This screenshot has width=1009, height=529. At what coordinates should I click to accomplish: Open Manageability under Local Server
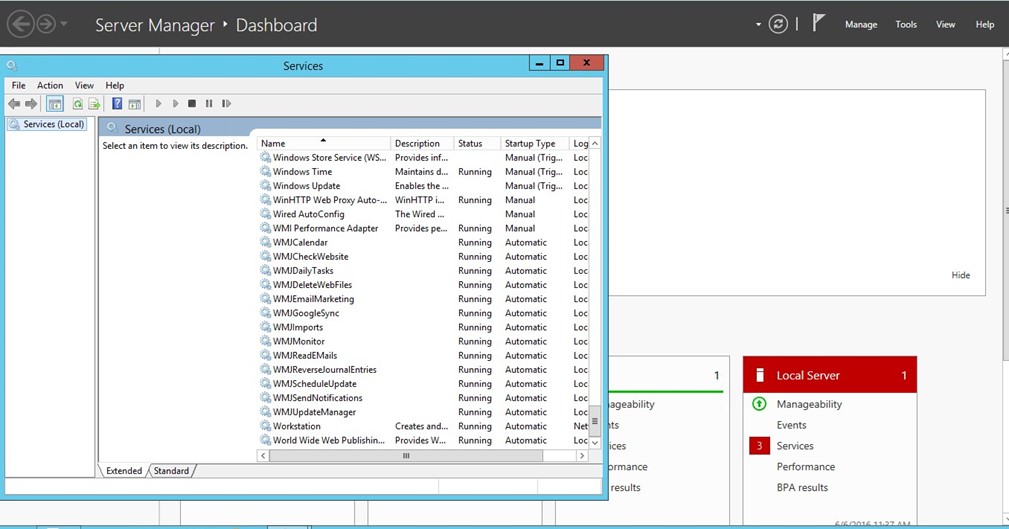click(x=809, y=404)
